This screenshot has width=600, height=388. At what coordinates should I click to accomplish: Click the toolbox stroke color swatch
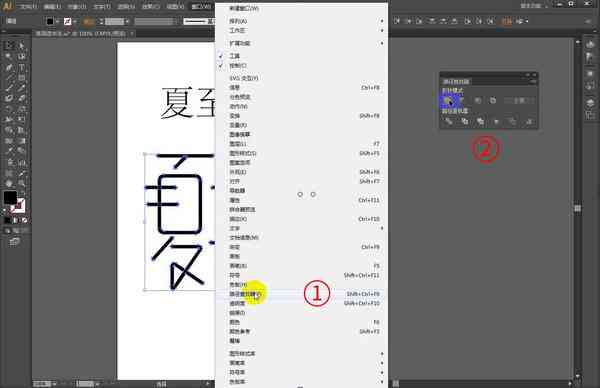pyautogui.click(x=18, y=205)
